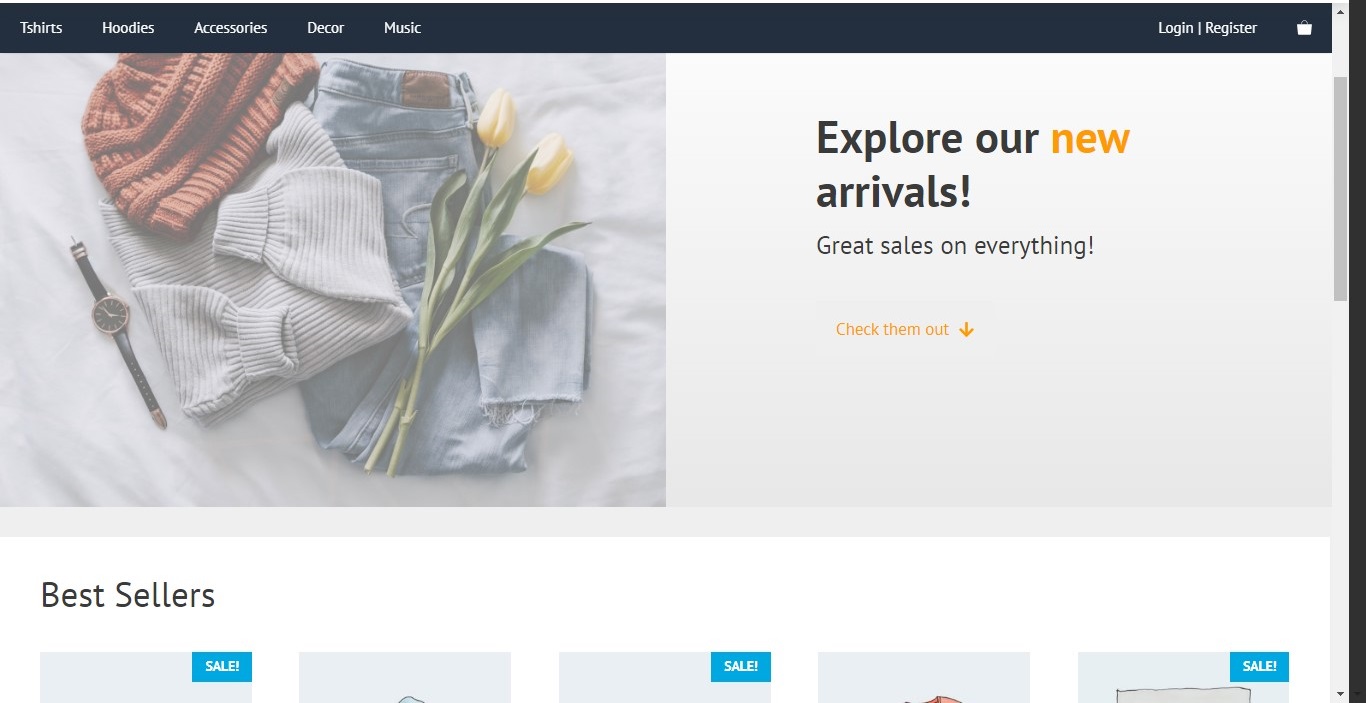Click the Best Sellers heading

128,595
